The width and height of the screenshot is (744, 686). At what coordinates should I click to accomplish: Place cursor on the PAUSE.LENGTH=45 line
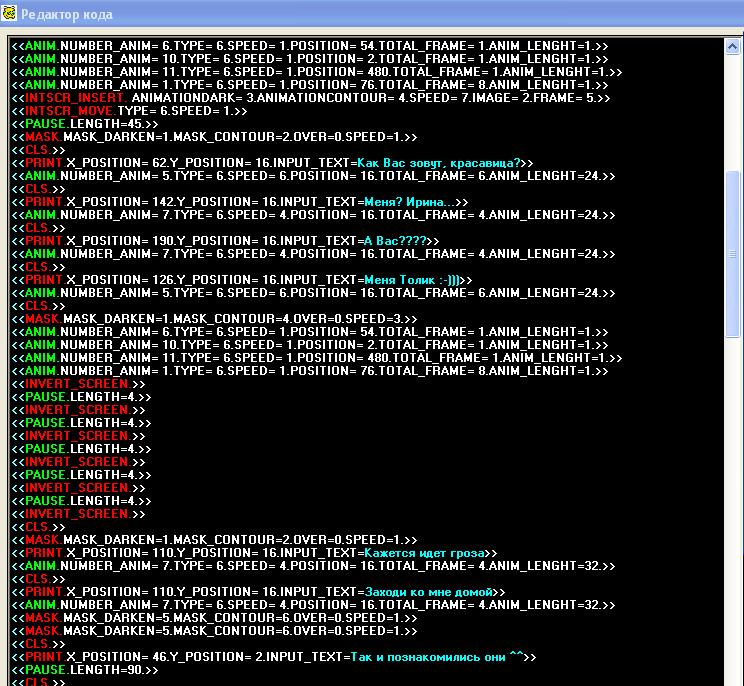(84, 124)
